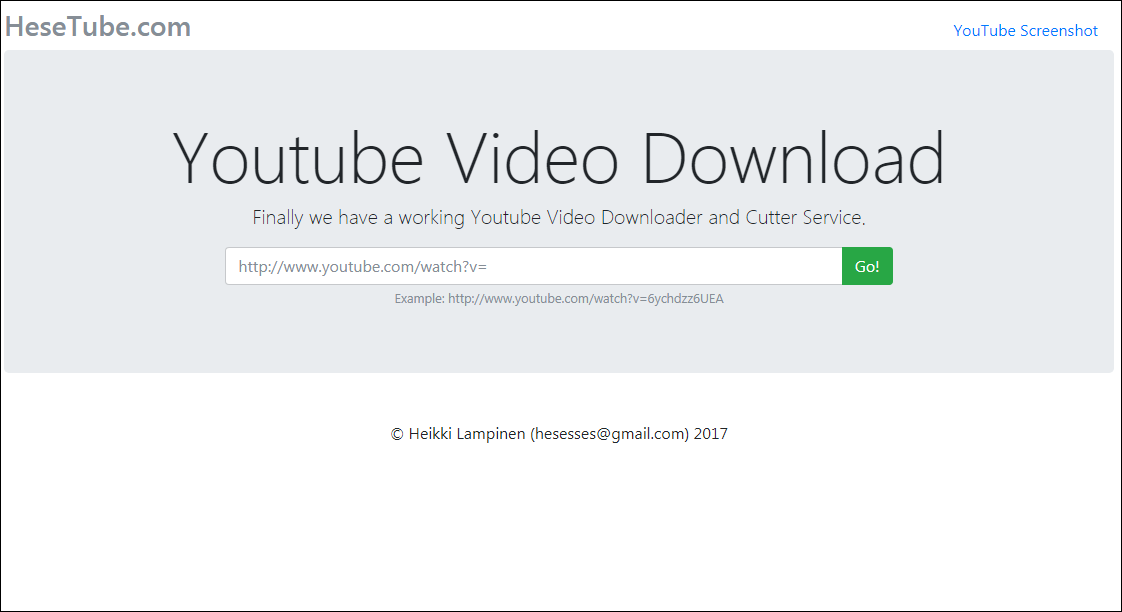Viewport: 1122px width, 612px height.
Task: Click the Youtube Video Download heading
Action: [559, 159]
